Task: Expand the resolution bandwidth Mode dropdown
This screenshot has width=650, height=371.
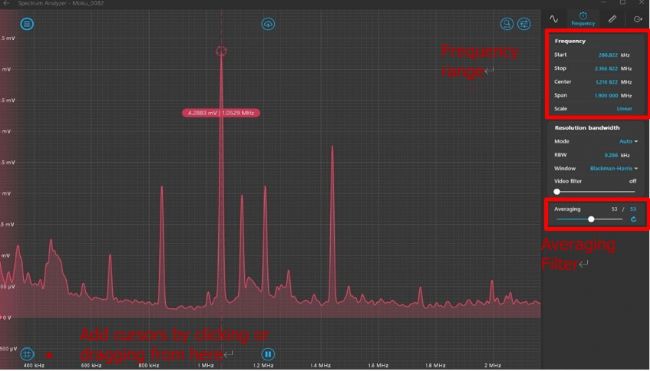Action: pyautogui.click(x=628, y=141)
